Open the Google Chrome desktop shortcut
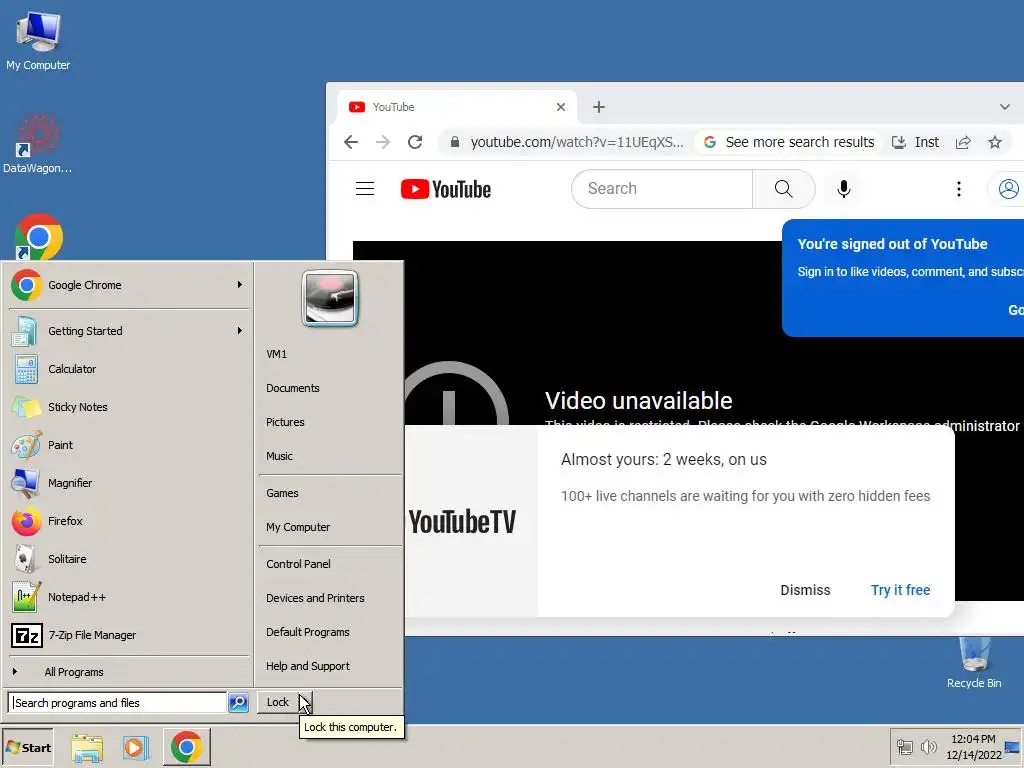 click(x=39, y=237)
